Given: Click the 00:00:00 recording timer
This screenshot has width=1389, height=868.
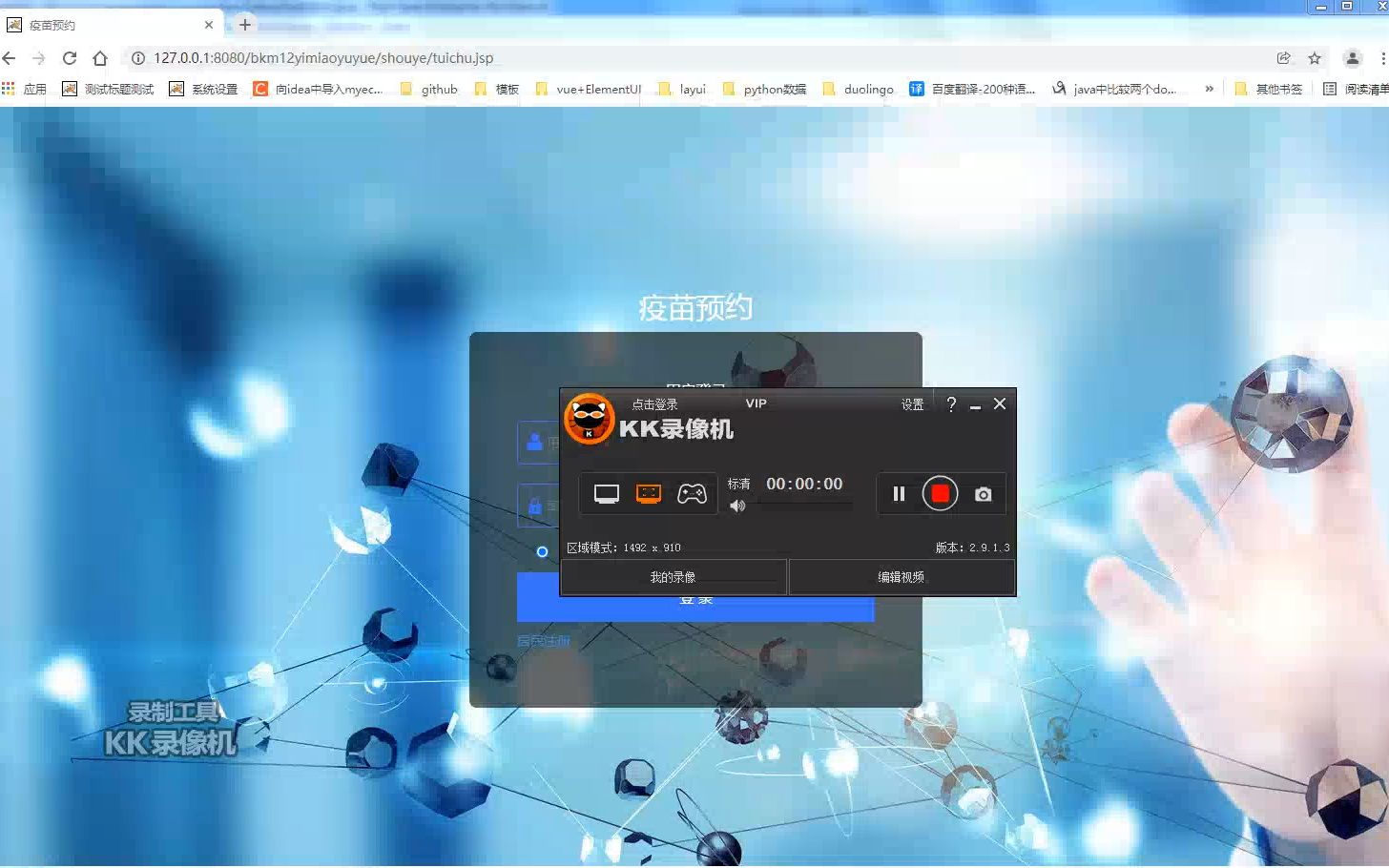Looking at the screenshot, I should pyautogui.click(x=804, y=484).
